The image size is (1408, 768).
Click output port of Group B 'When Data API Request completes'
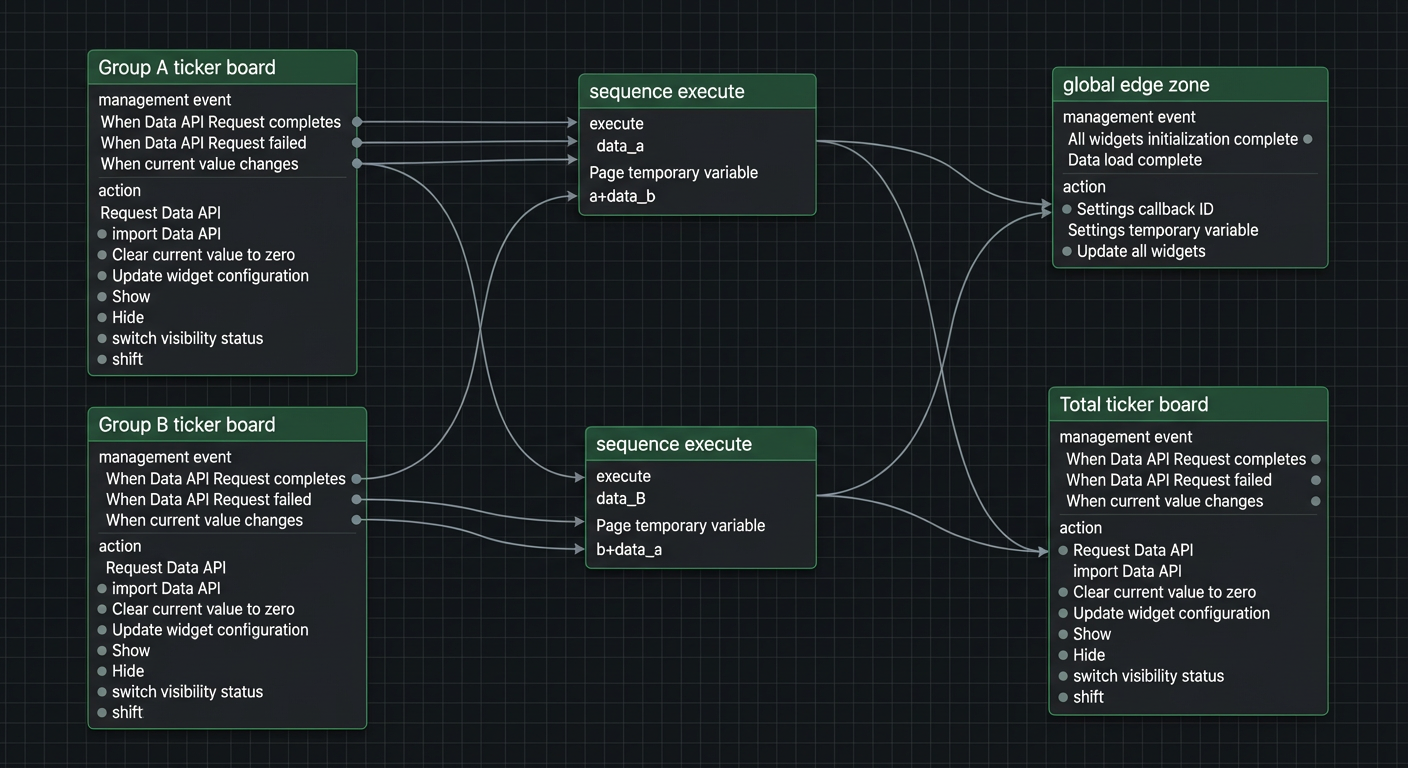coord(356,479)
